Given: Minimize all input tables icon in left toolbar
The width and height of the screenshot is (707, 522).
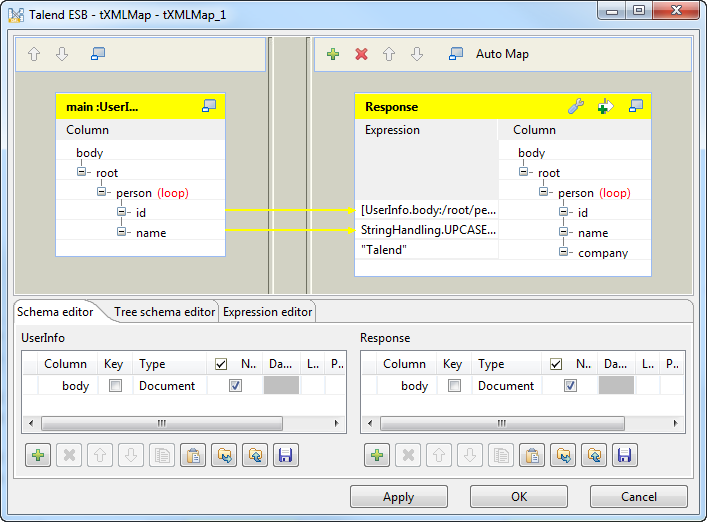Looking at the screenshot, I should point(98,54).
